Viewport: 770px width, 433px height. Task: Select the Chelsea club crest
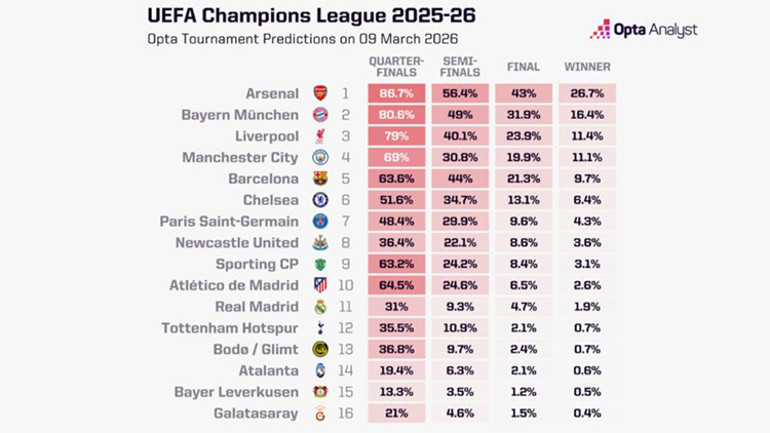point(320,200)
